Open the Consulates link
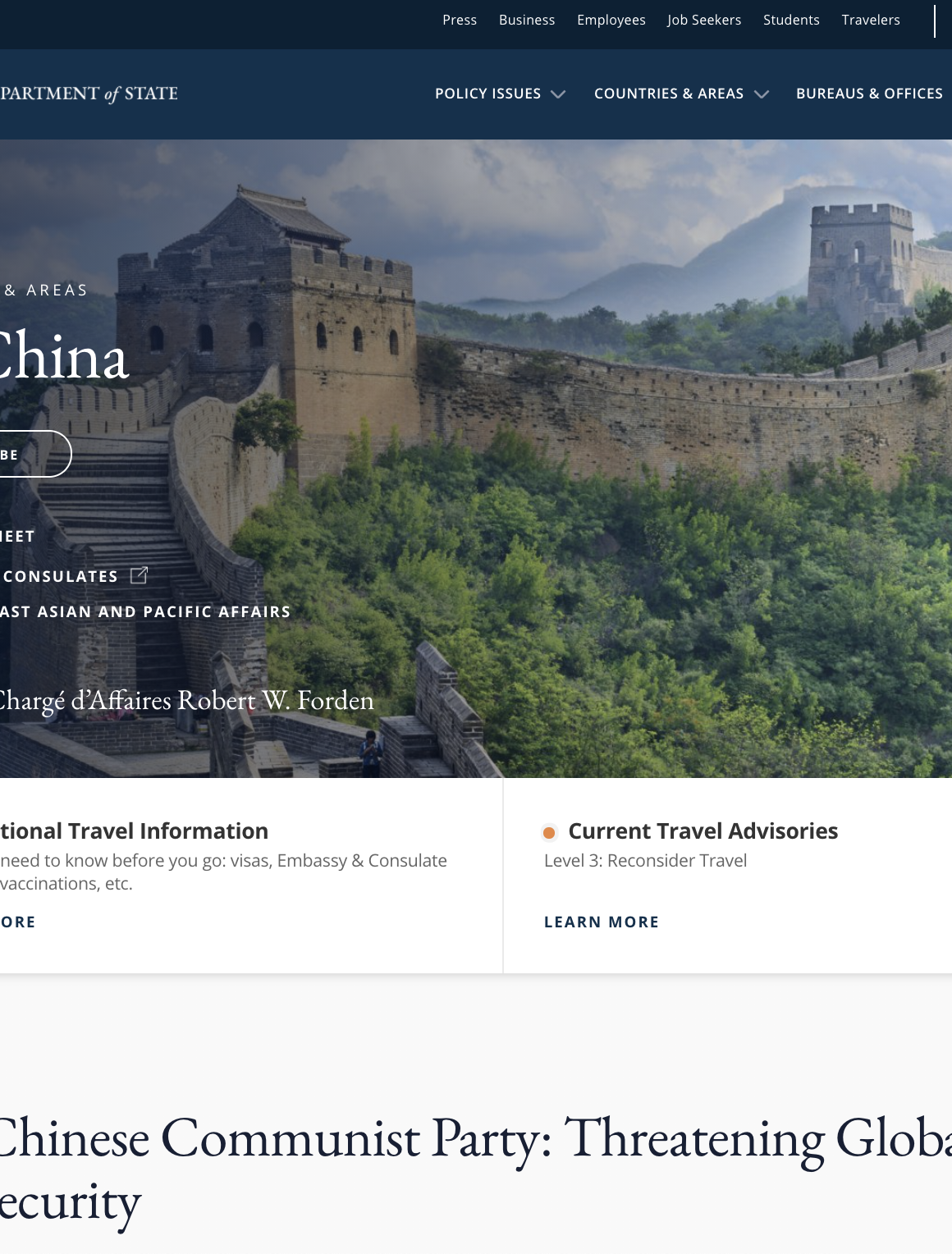Image resolution: width=952 pixels, height=1254 pixels. pos(60,576)
